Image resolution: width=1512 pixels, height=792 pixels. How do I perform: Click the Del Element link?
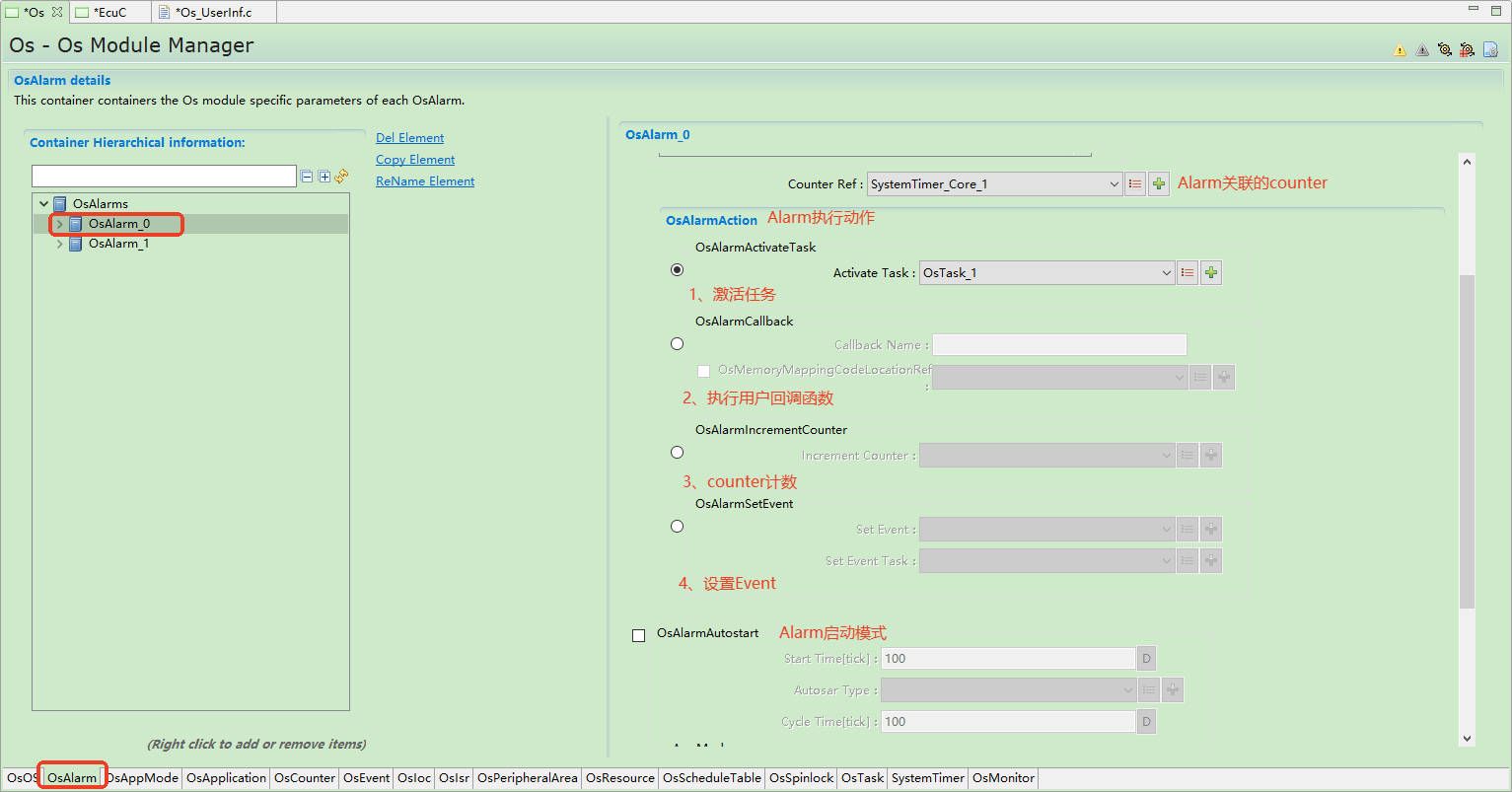pos(409,138)
